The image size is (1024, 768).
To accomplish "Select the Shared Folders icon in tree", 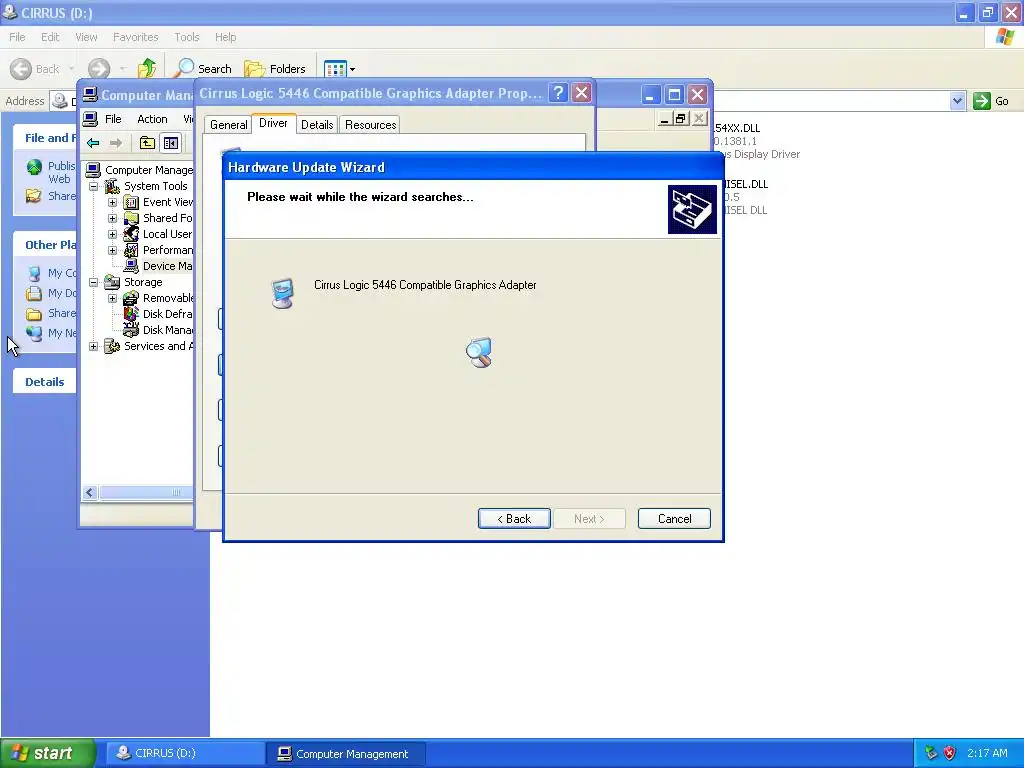I will click(x=131, y=218).
